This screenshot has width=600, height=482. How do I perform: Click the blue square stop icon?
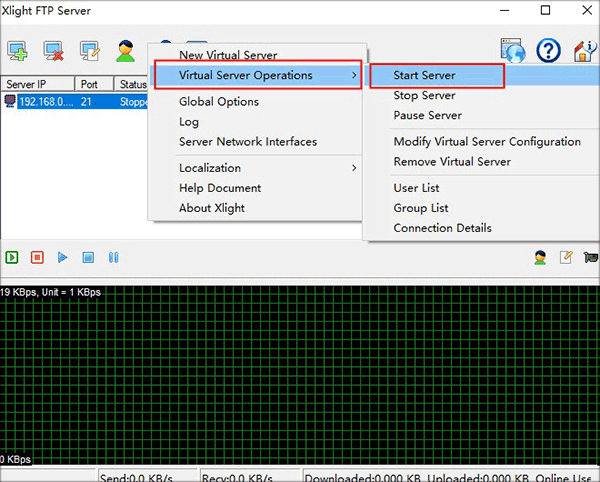(x=88, y=257)
